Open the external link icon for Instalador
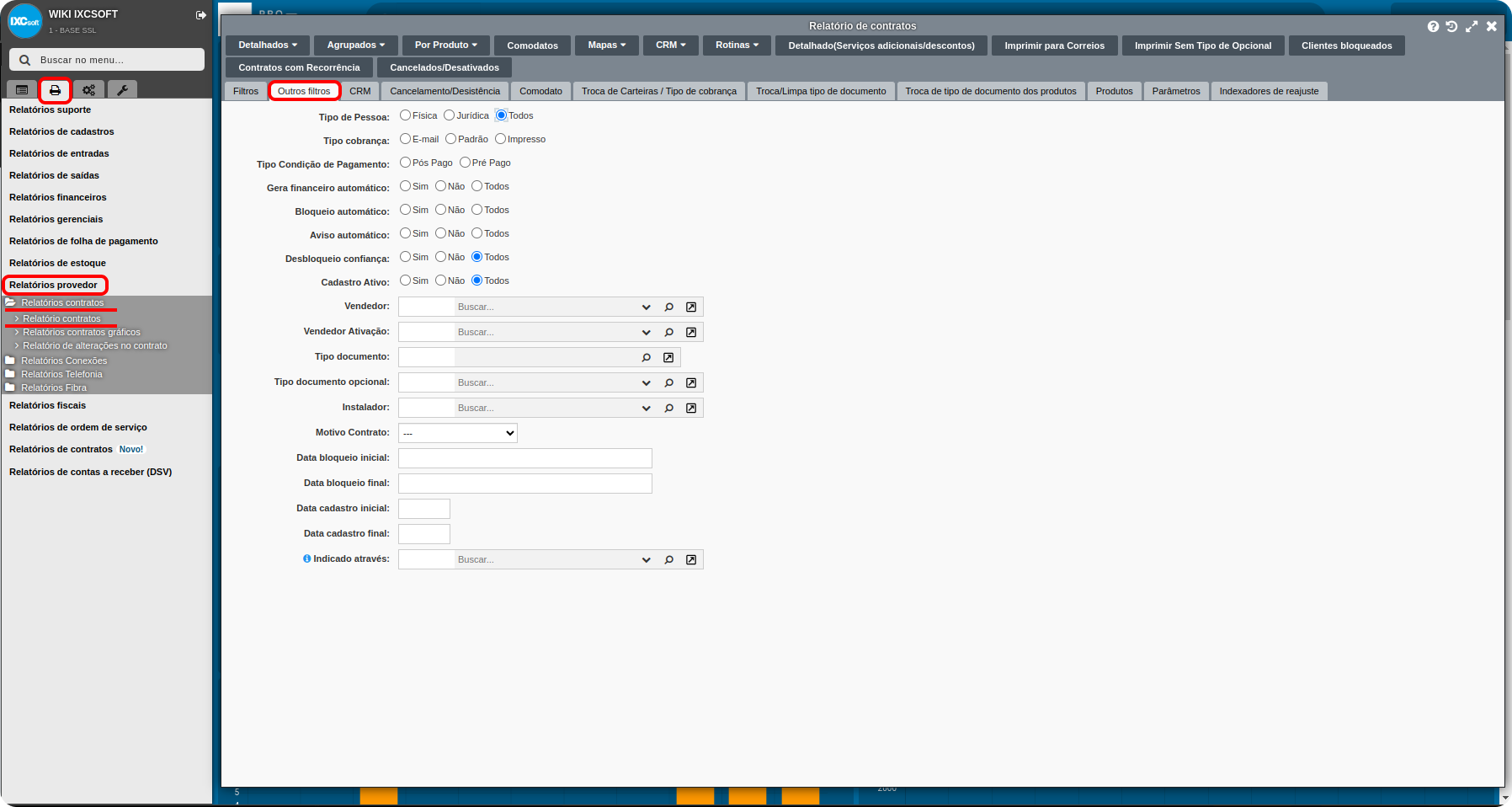This screenshot has width=1512, height=807. point(691,409)
